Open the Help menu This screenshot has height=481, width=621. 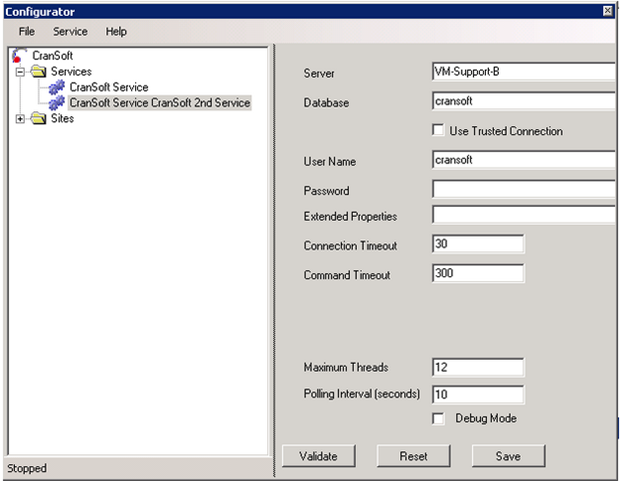tap(116, 31)
